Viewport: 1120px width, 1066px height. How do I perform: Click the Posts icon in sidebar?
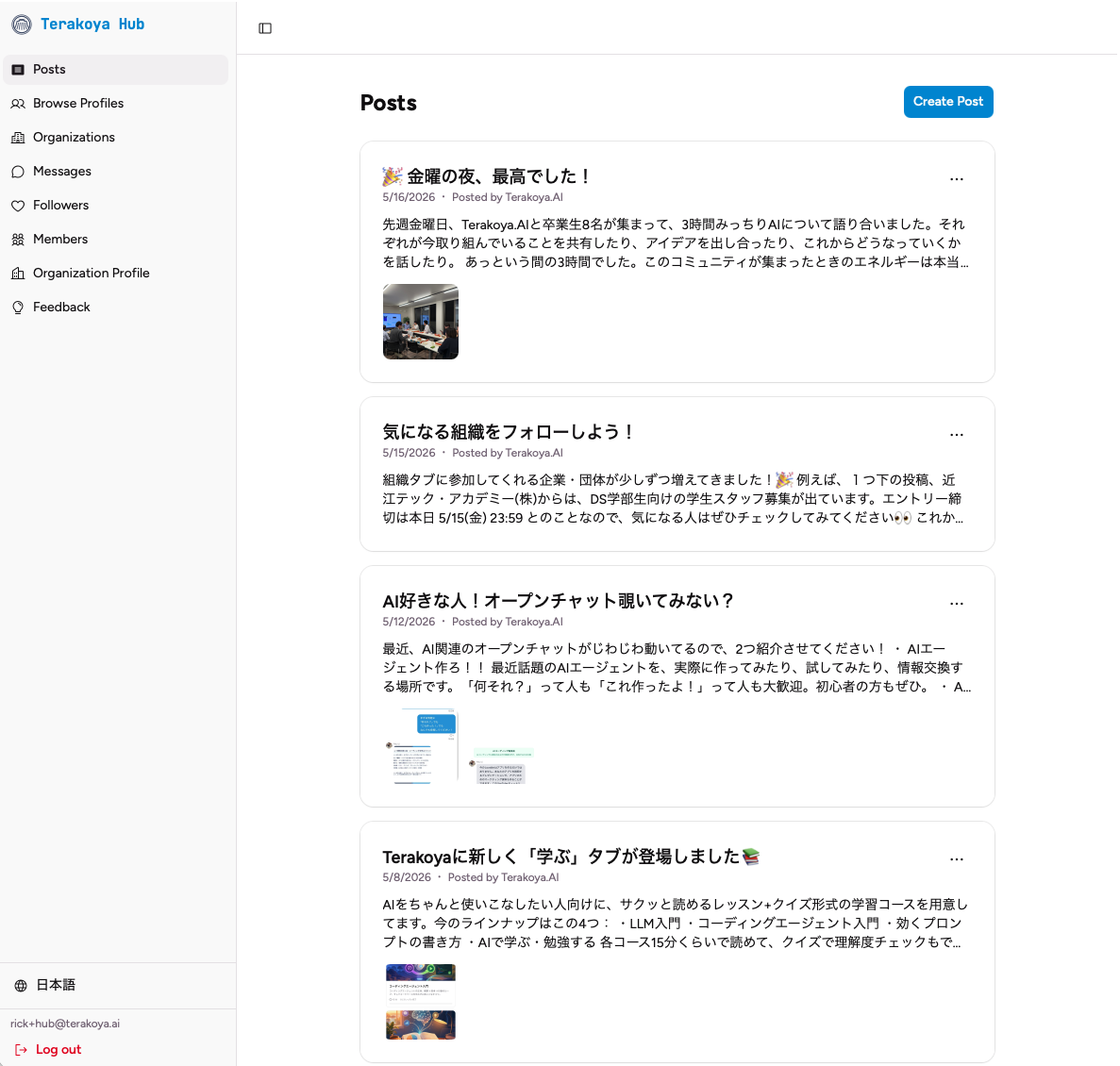pyautogui.click(x=19, y=70)
